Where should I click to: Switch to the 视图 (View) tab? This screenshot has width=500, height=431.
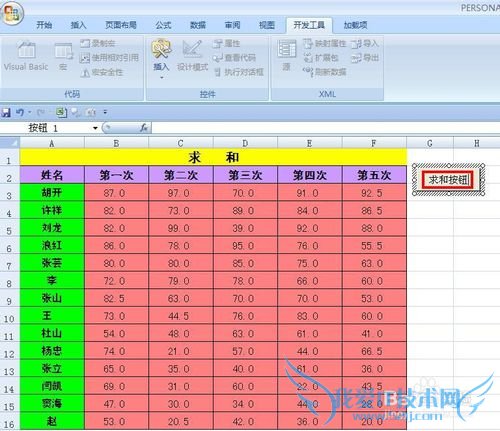pyautogui.click(x=267, y=25)
